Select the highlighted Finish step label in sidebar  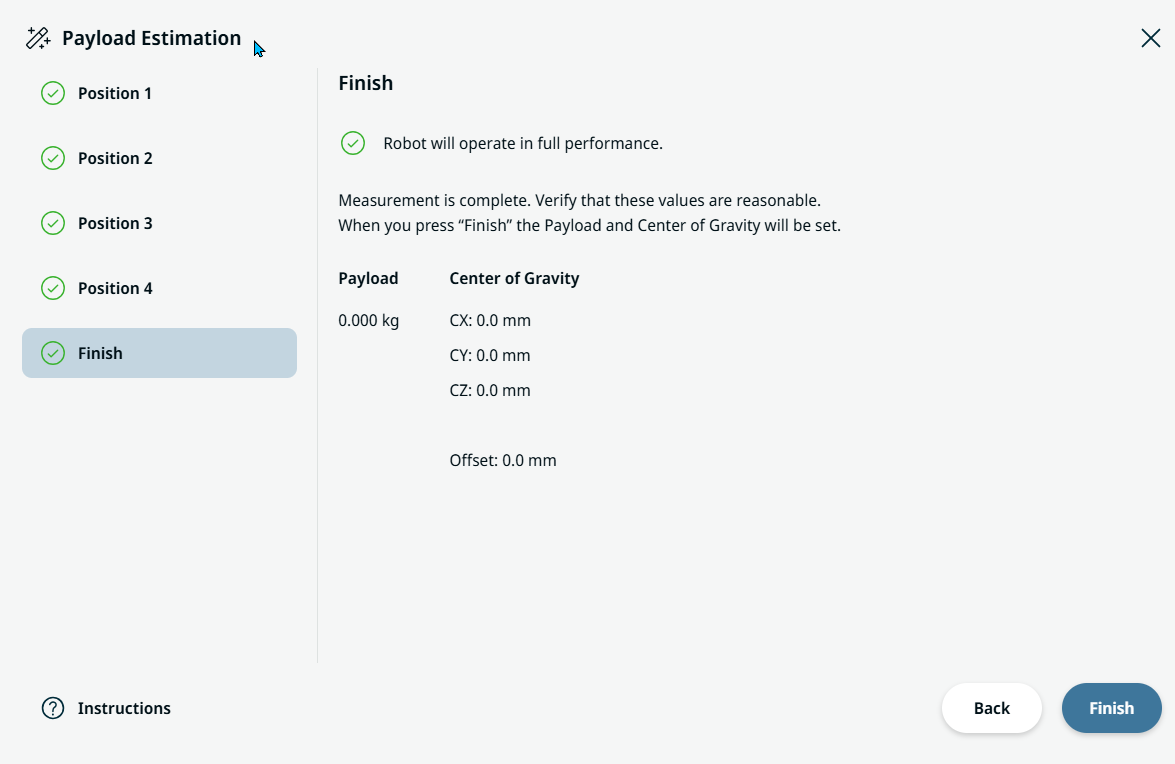pos(100,353)
